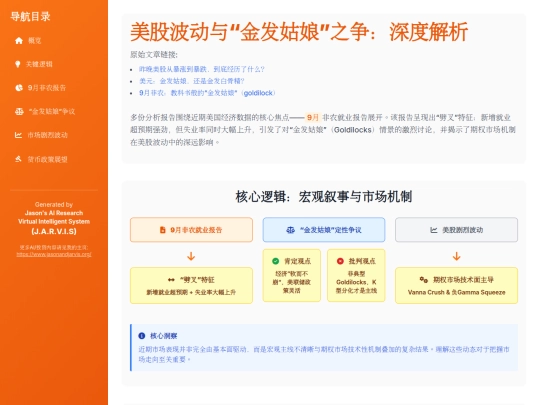This screenshot has width=540, height=405.
Task: Click the 原始文章链接 label
Action: 154,54
